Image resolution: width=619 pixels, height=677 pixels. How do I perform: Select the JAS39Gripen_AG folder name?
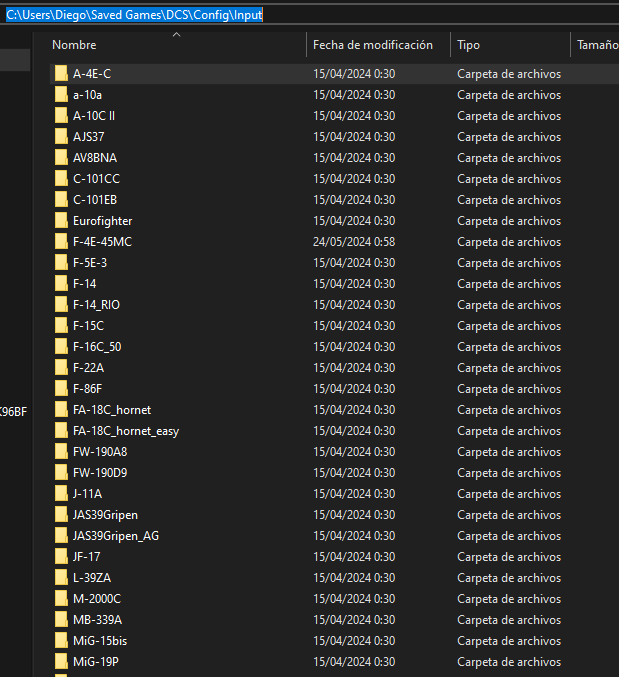[116, 536]
